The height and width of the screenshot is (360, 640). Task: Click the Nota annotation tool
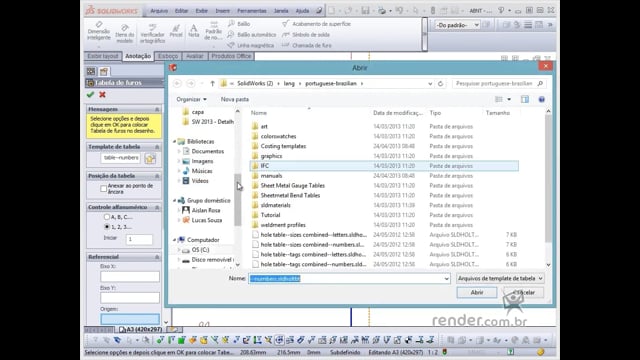(193, 31)
